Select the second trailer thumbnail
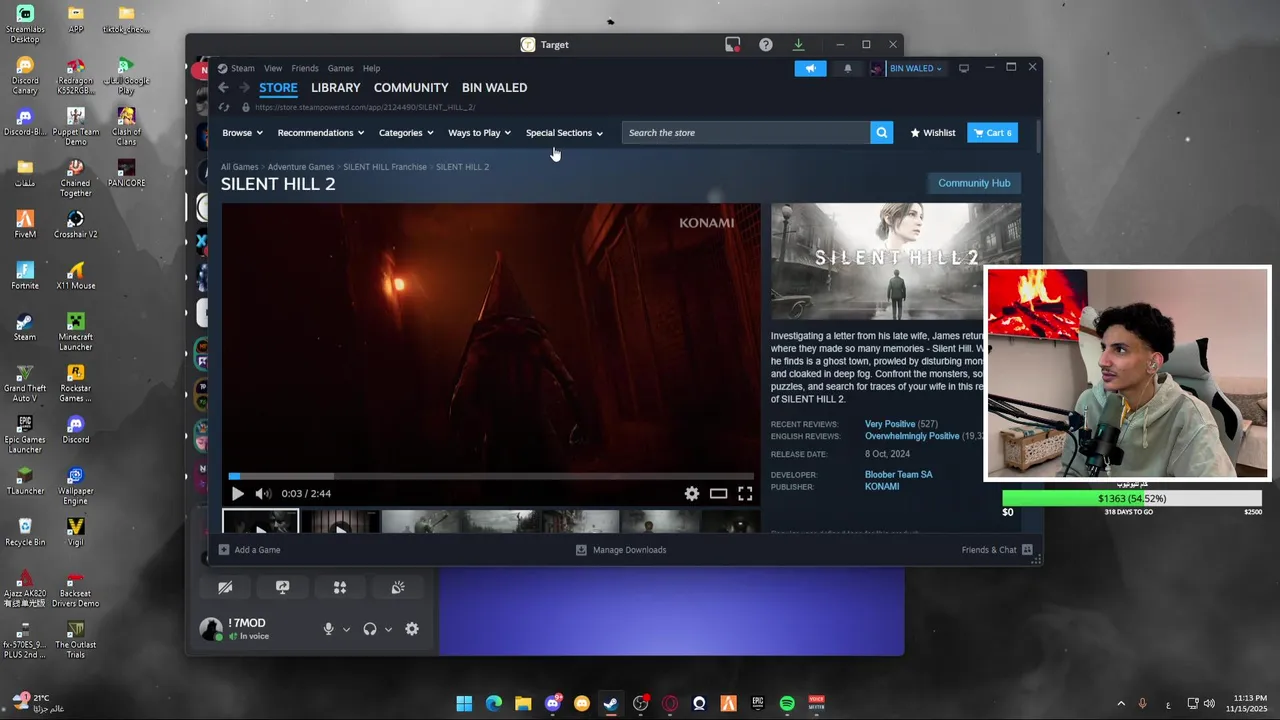 click(x=340, y=522)
